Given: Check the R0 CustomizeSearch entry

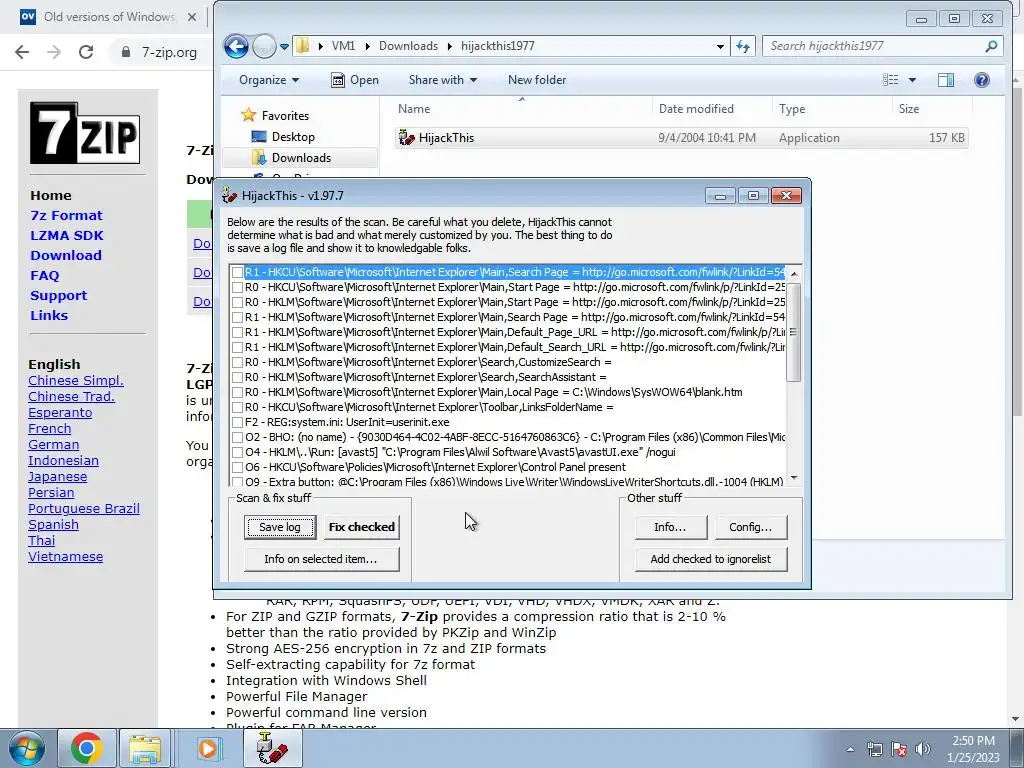Looking at the screenshot, I should pos(238,362).
